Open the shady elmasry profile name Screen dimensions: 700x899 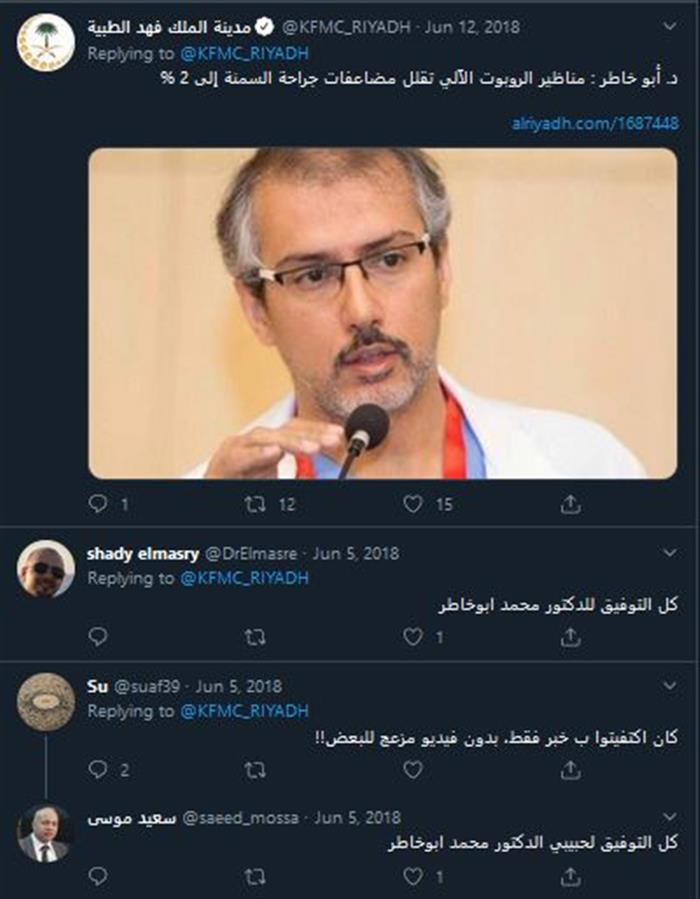[143, 554]
